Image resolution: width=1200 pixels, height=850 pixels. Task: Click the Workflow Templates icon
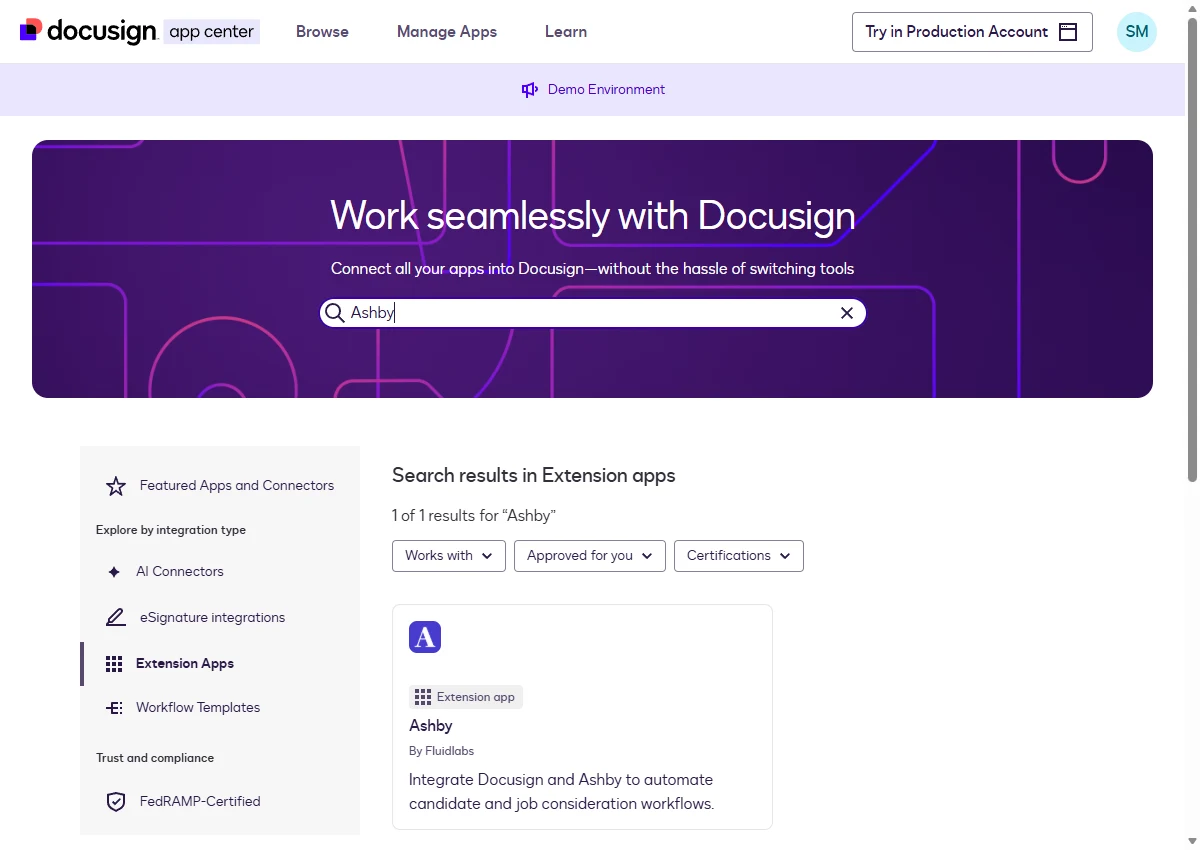tap(114, 708)
